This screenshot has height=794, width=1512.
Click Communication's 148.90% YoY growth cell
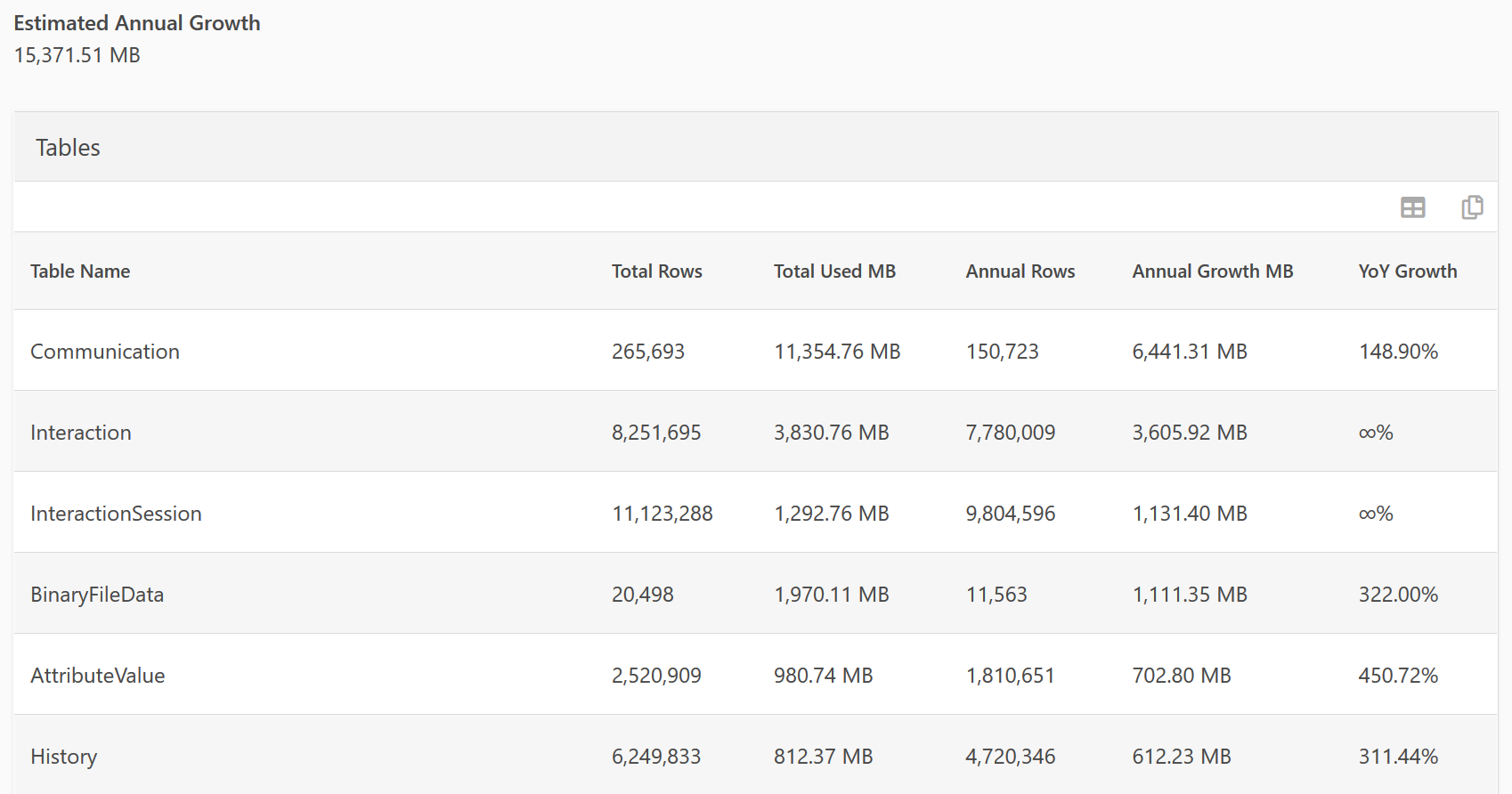click(x=1398, y=352)
